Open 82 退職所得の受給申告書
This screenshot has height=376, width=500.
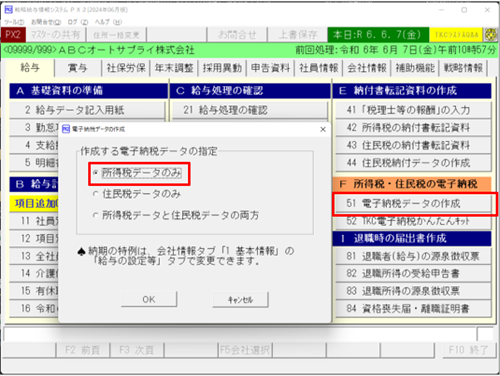point(413,274)
